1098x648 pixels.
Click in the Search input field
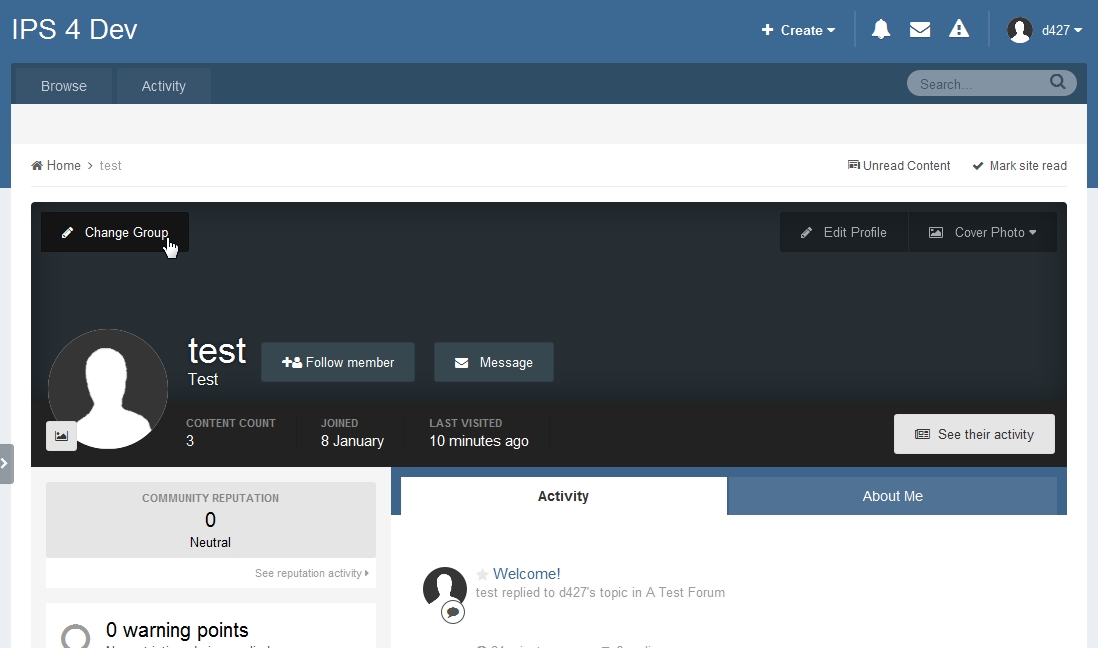click(975, 84)
